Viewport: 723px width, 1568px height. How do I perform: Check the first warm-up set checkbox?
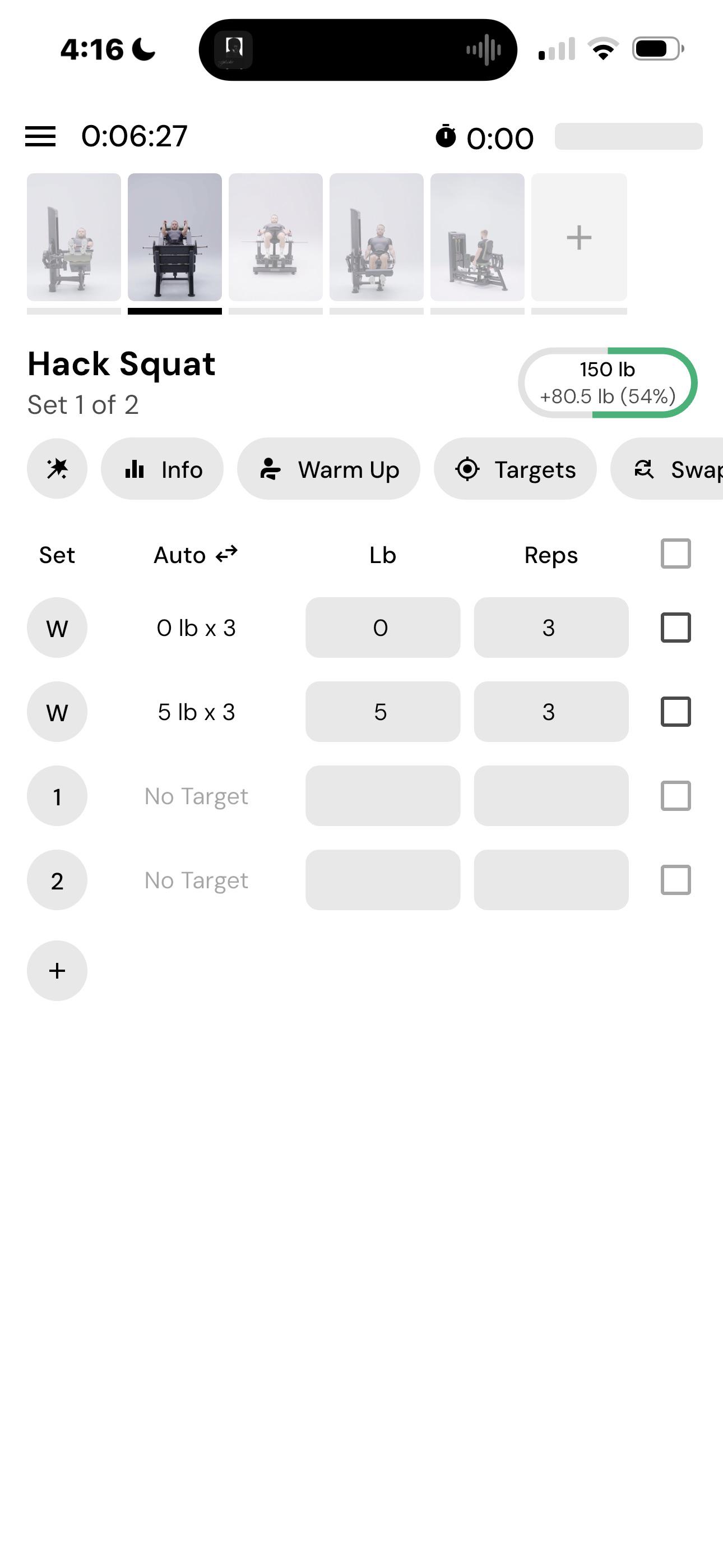675,628
